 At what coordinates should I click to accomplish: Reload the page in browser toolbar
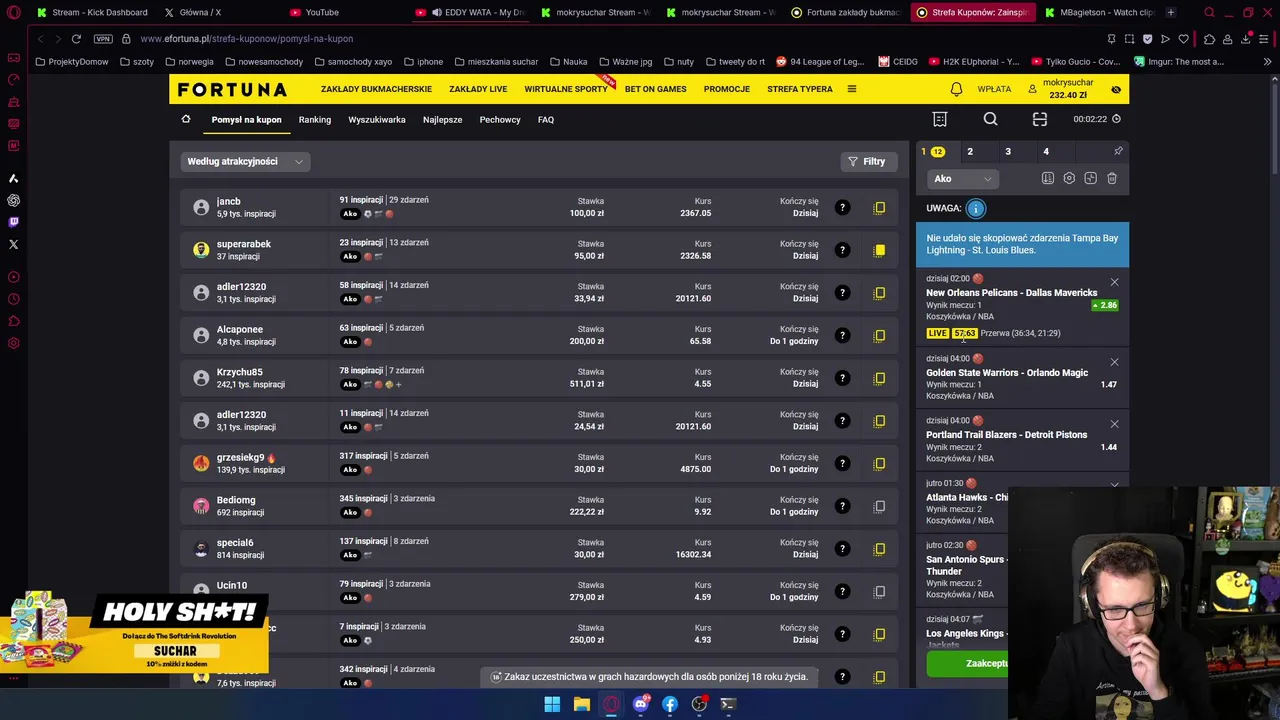(x=76, y=39)
